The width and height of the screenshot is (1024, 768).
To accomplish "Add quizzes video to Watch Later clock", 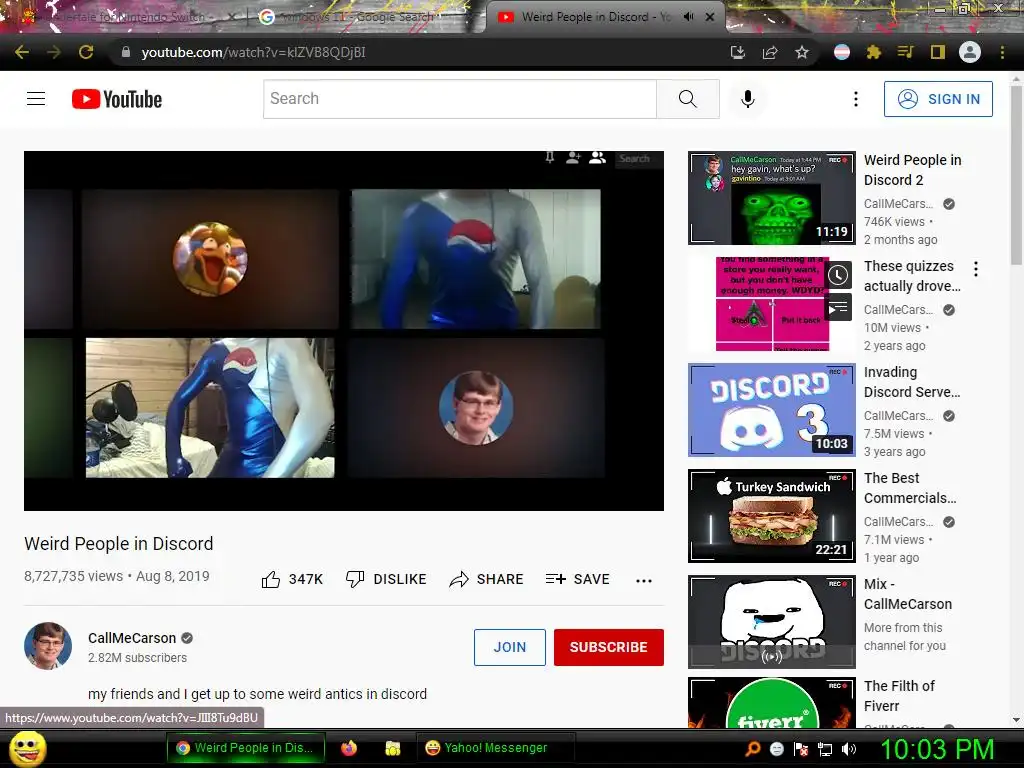I will pyautogui.click(x=838, y=276).
